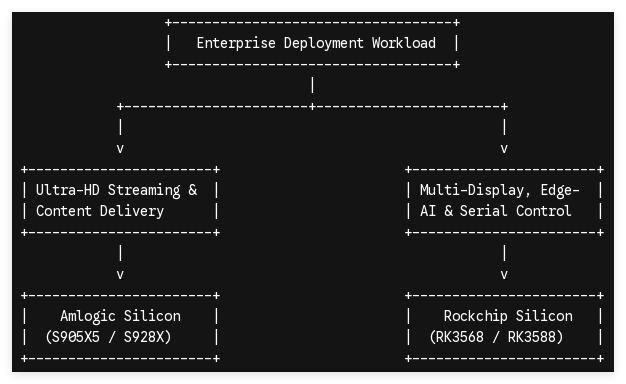Screen dimensions: 626x384
Task: Click the center plus junction under Enterprise box
Action: point(312,107)
